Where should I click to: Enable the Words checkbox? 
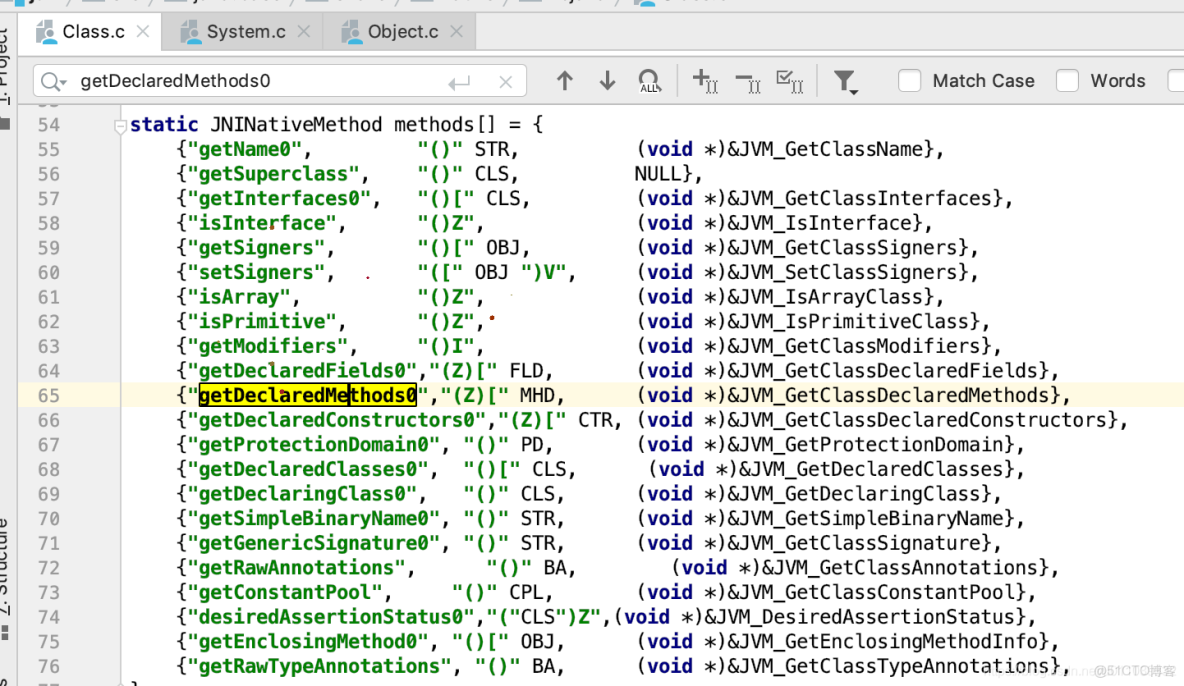[1071, 80]
